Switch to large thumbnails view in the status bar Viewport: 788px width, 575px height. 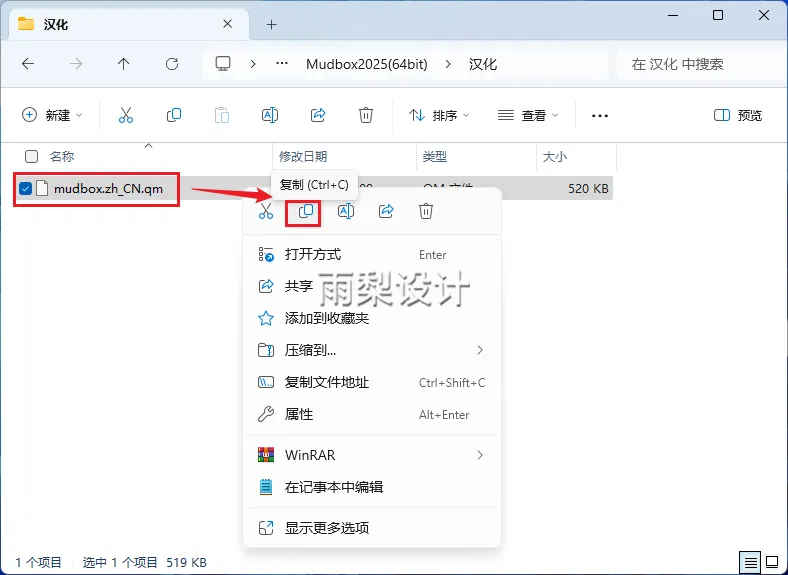point(772,562)
